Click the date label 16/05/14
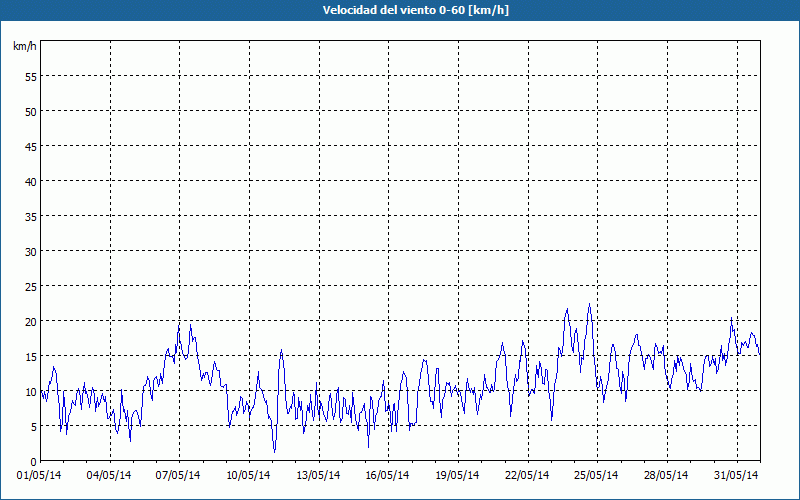800x500 pixels. coord(387,475)
